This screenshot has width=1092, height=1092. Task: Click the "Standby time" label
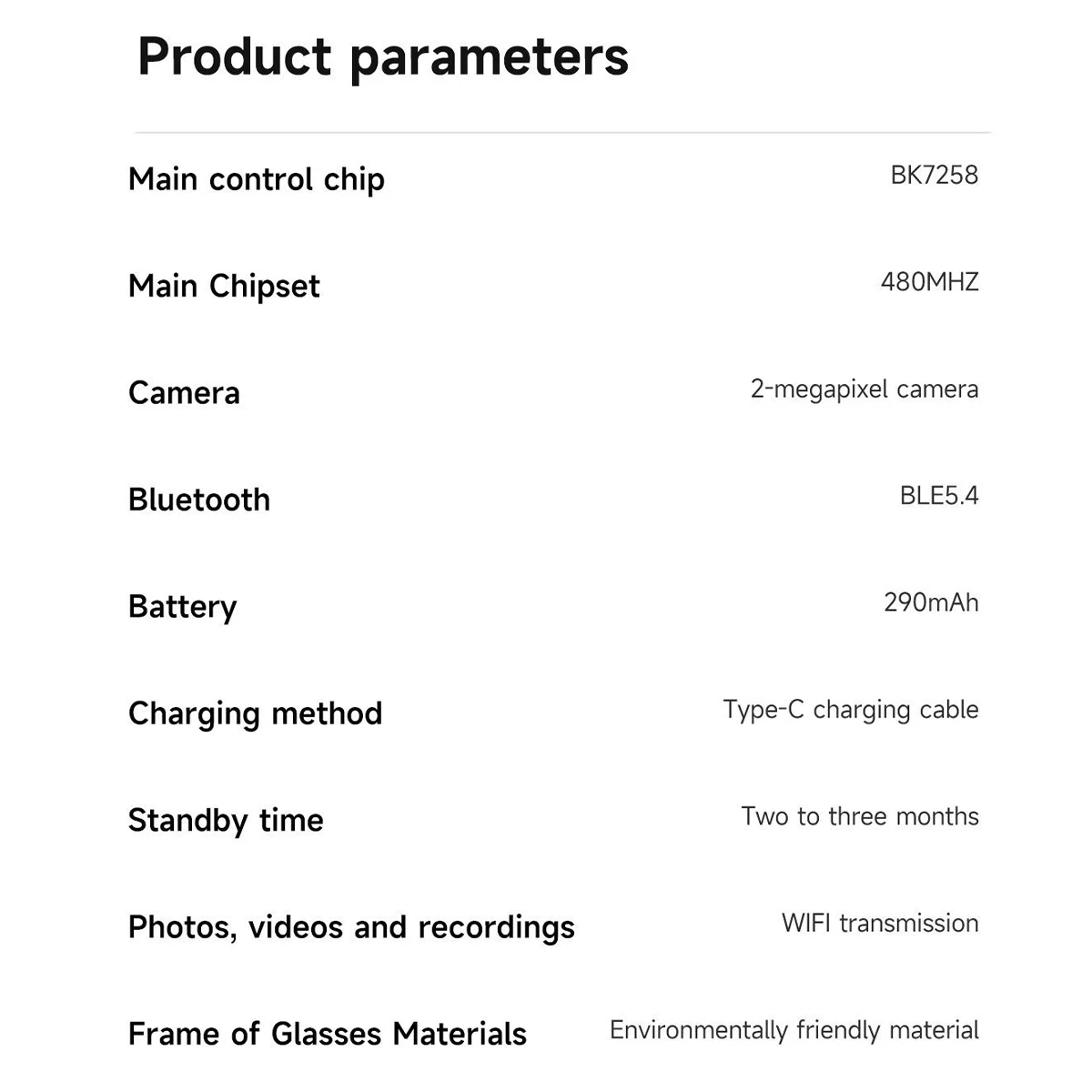(x=226, y=821)
